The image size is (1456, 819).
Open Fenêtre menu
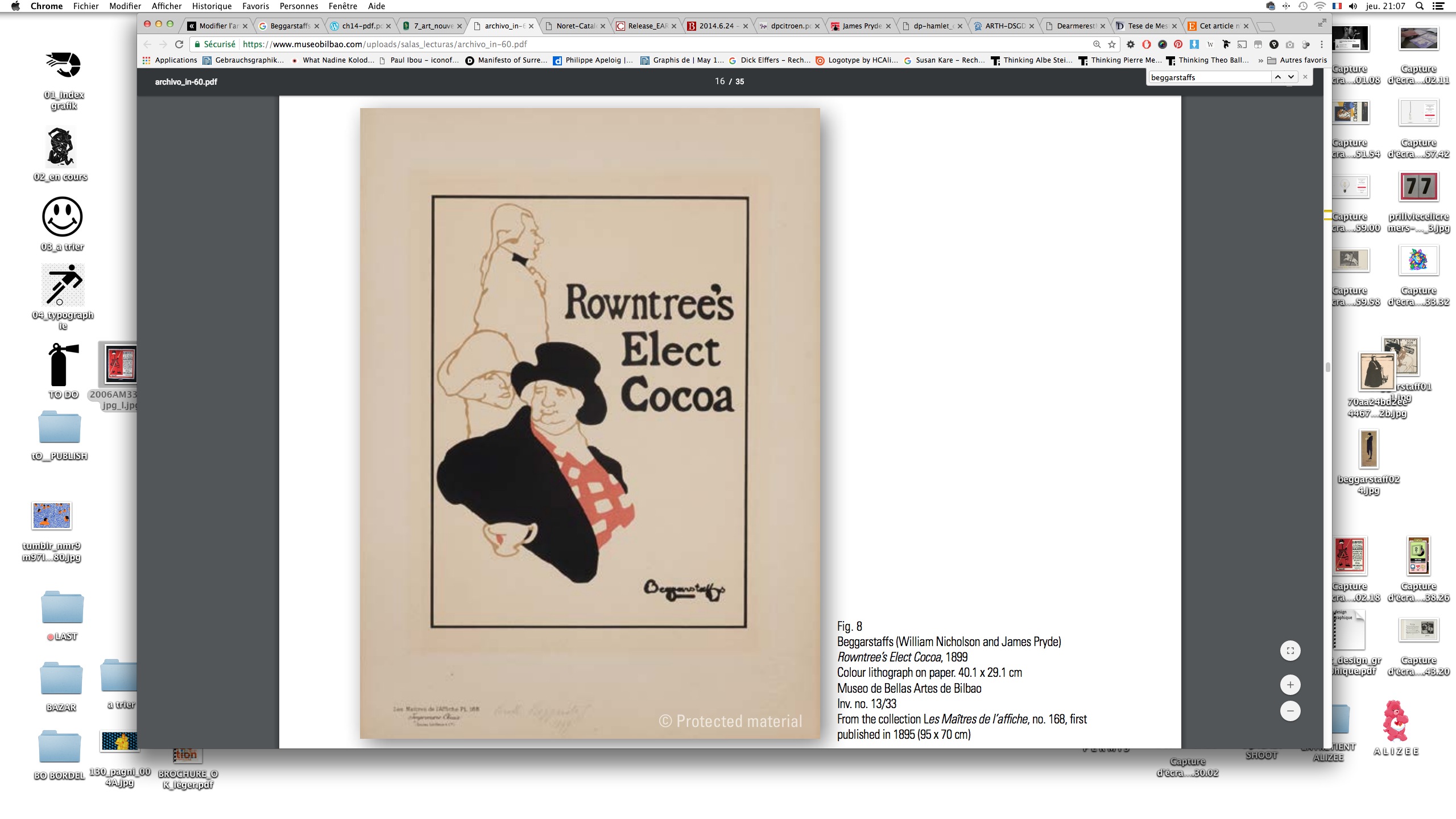[342, 6]
